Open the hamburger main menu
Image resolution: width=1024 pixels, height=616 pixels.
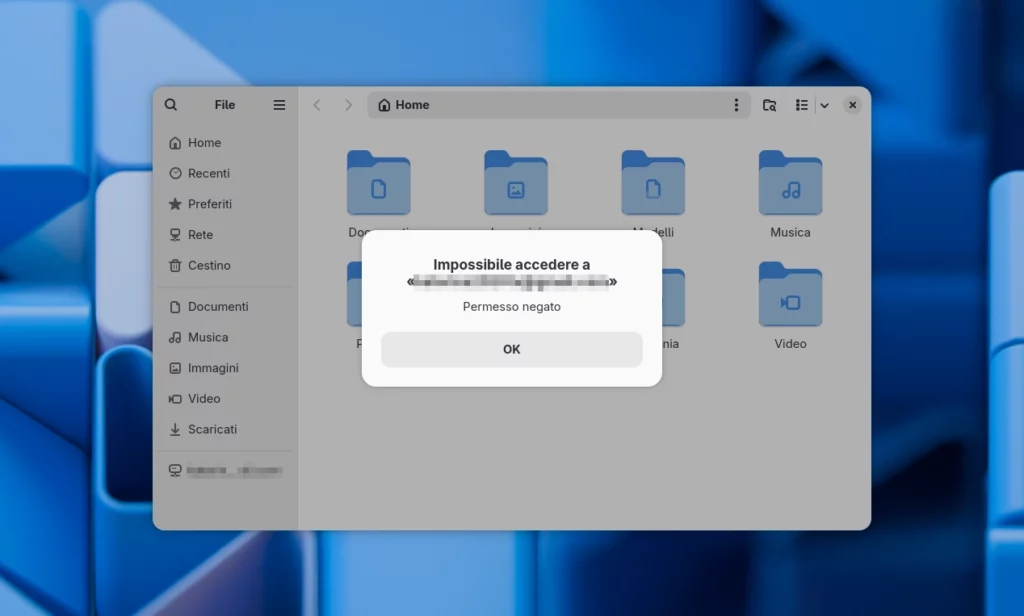[279, 104]
